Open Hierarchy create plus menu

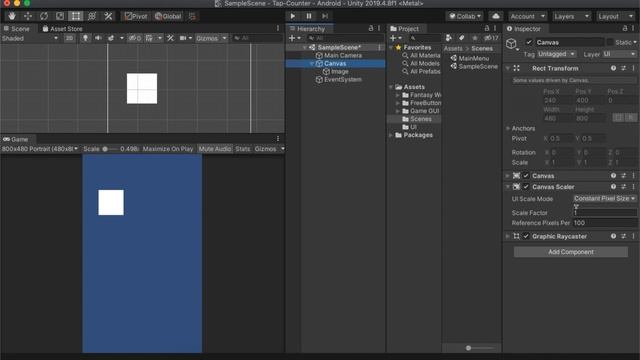click(x=294, y=38)
